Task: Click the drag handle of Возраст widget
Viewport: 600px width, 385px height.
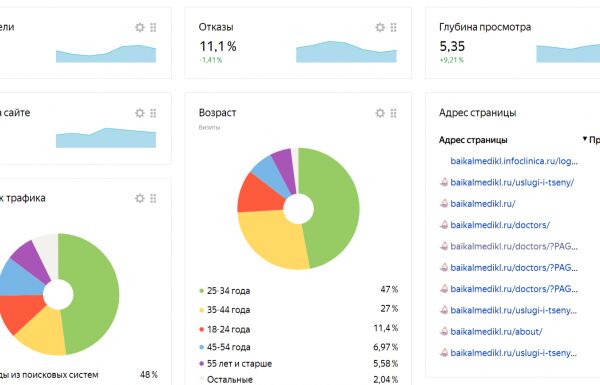Action: [393, 113]
